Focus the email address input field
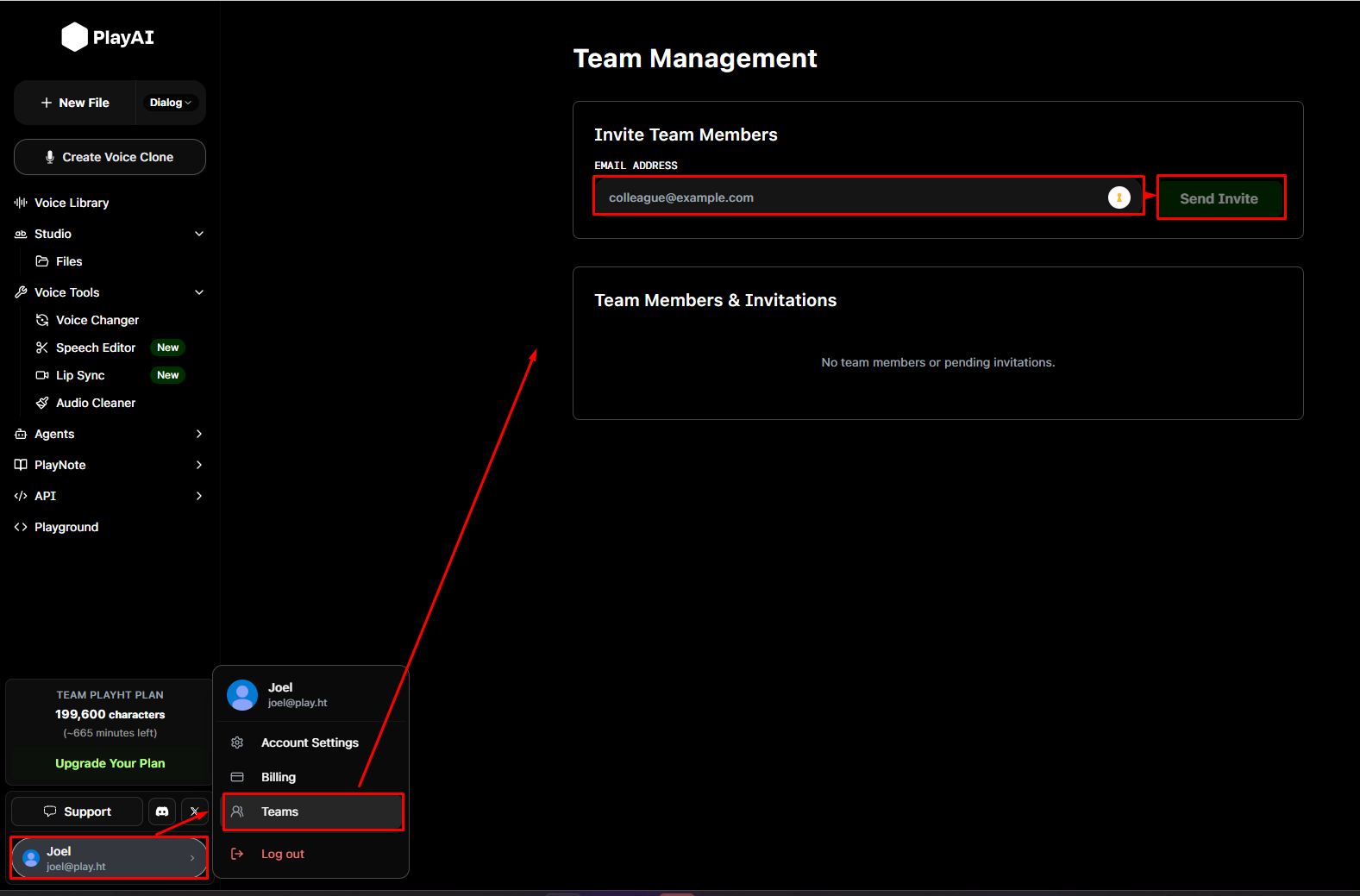This screenshot has width=1360, height=896. point(868,197)
